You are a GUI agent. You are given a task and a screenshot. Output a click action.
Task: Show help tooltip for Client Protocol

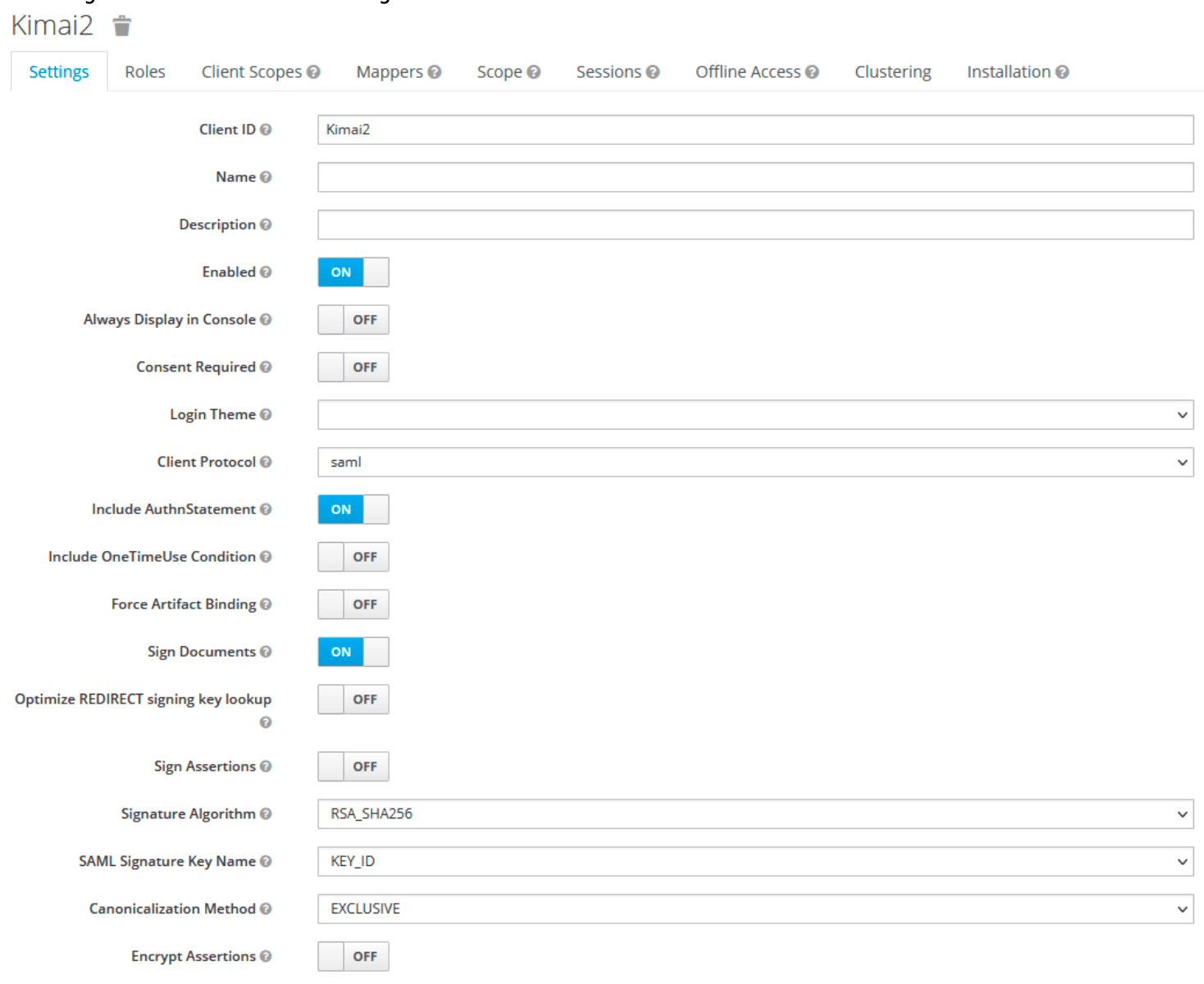(x=266, y=462)
